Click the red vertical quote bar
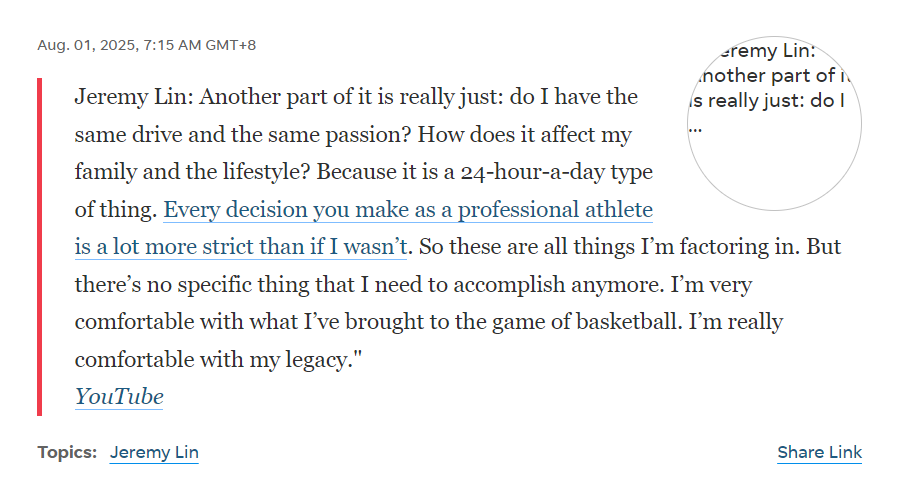The image size is (901, 495). click(40, 247)
